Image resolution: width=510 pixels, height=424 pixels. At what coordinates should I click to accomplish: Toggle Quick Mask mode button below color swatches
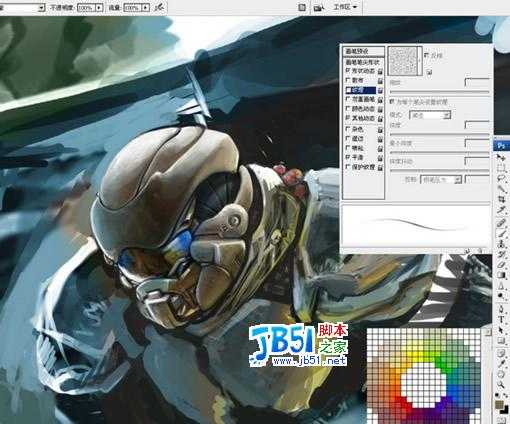click(x=502, y=421)
